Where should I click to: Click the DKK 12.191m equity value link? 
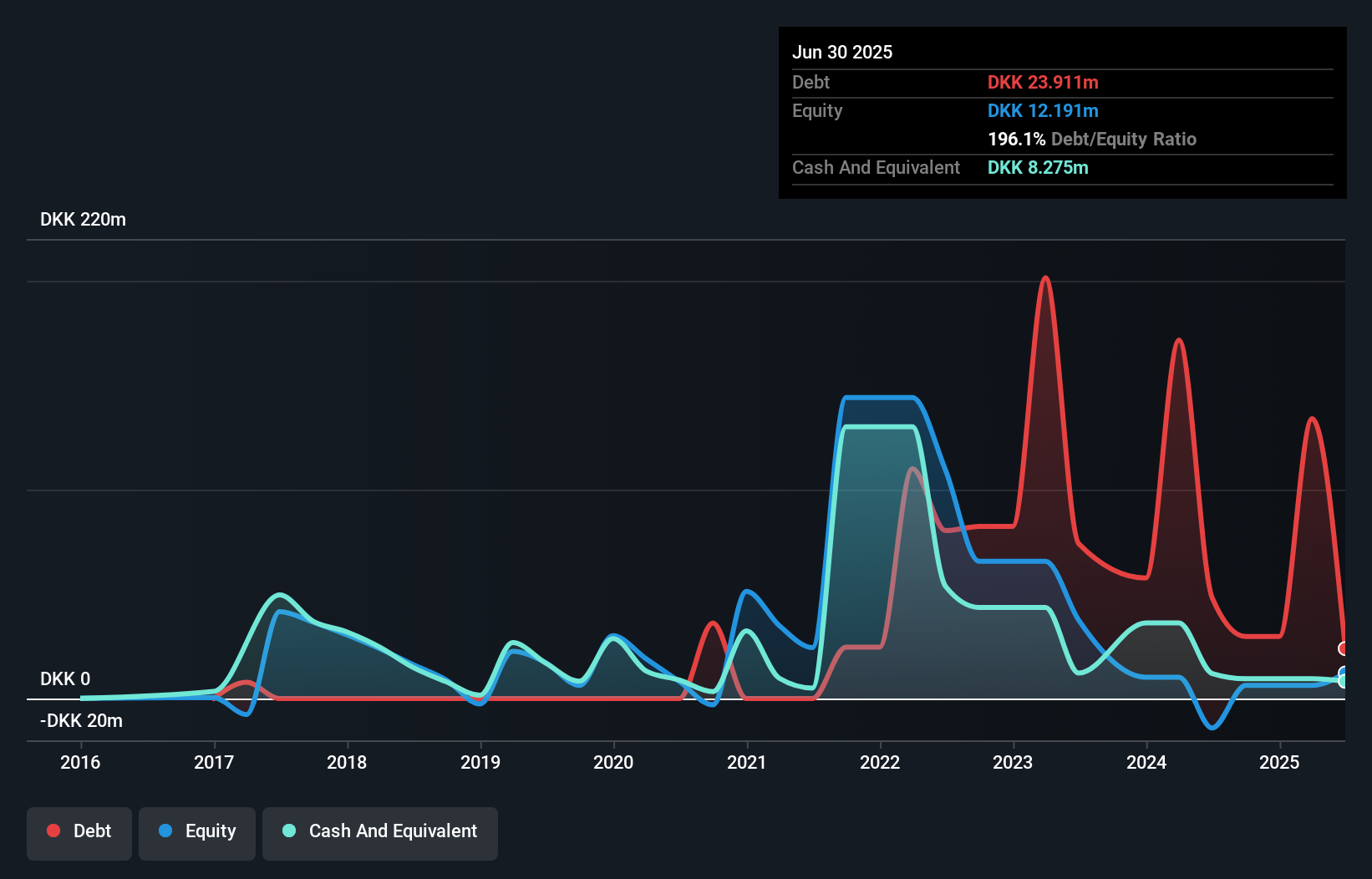1043,110
